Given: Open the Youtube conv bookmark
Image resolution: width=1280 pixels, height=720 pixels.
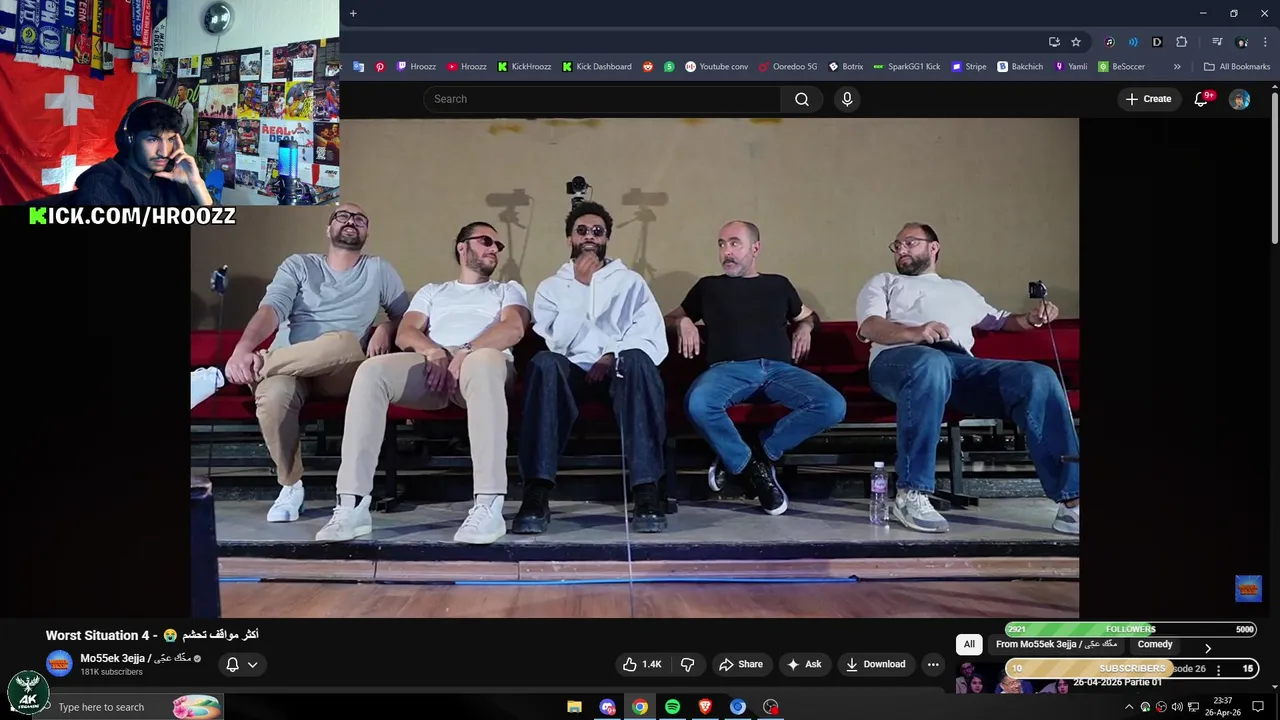Looking at the screenshot, I should (716, 67).
